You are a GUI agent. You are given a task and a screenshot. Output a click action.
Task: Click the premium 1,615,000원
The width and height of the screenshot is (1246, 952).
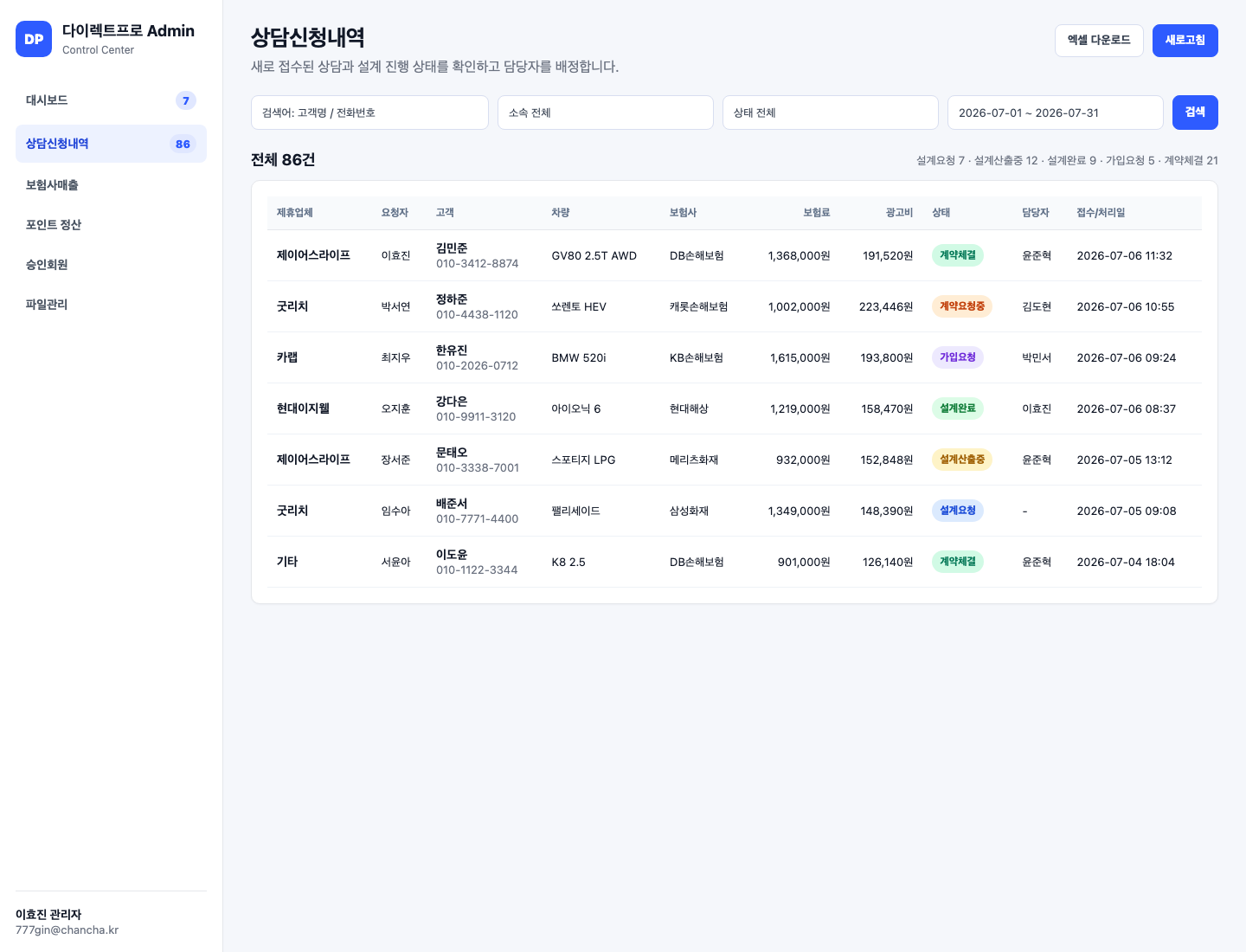800,358
